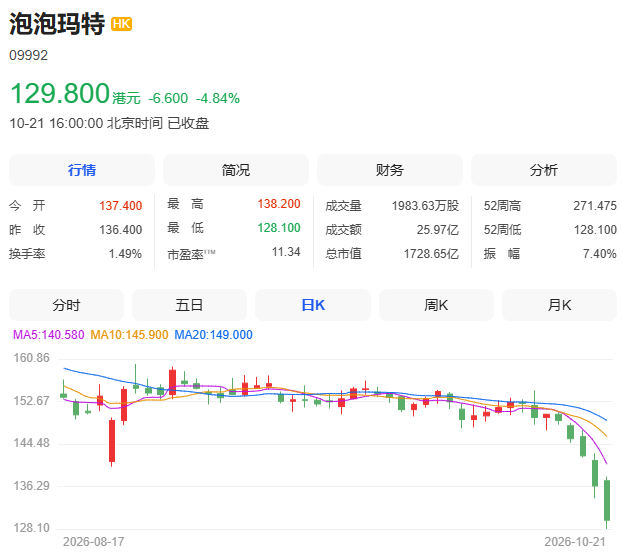Screen dimensions: 622x554
Task: Select the 行情 tab
Action: coord(82,170)
